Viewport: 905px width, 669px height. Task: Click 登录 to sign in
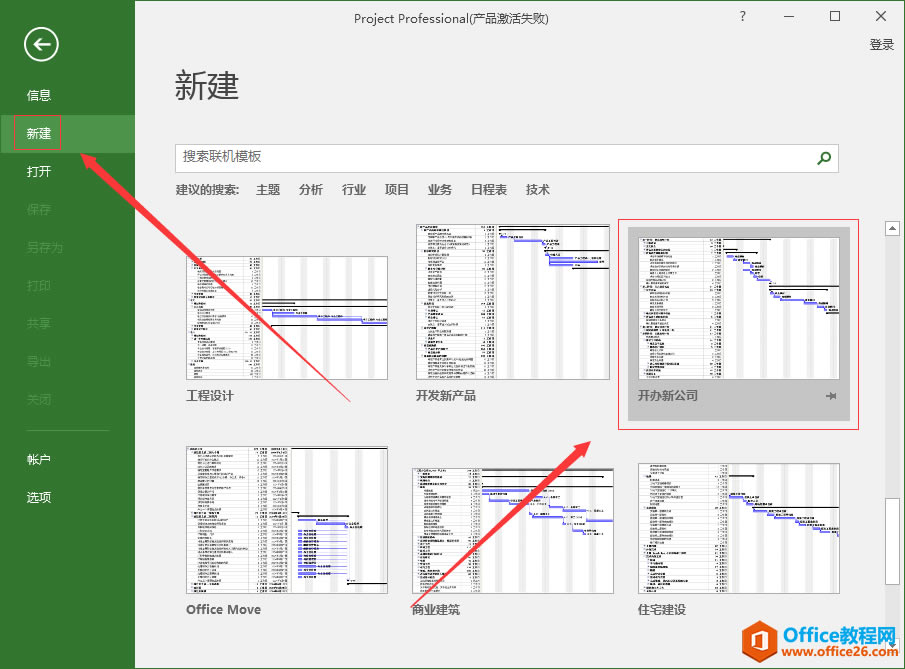click(881, 44)
